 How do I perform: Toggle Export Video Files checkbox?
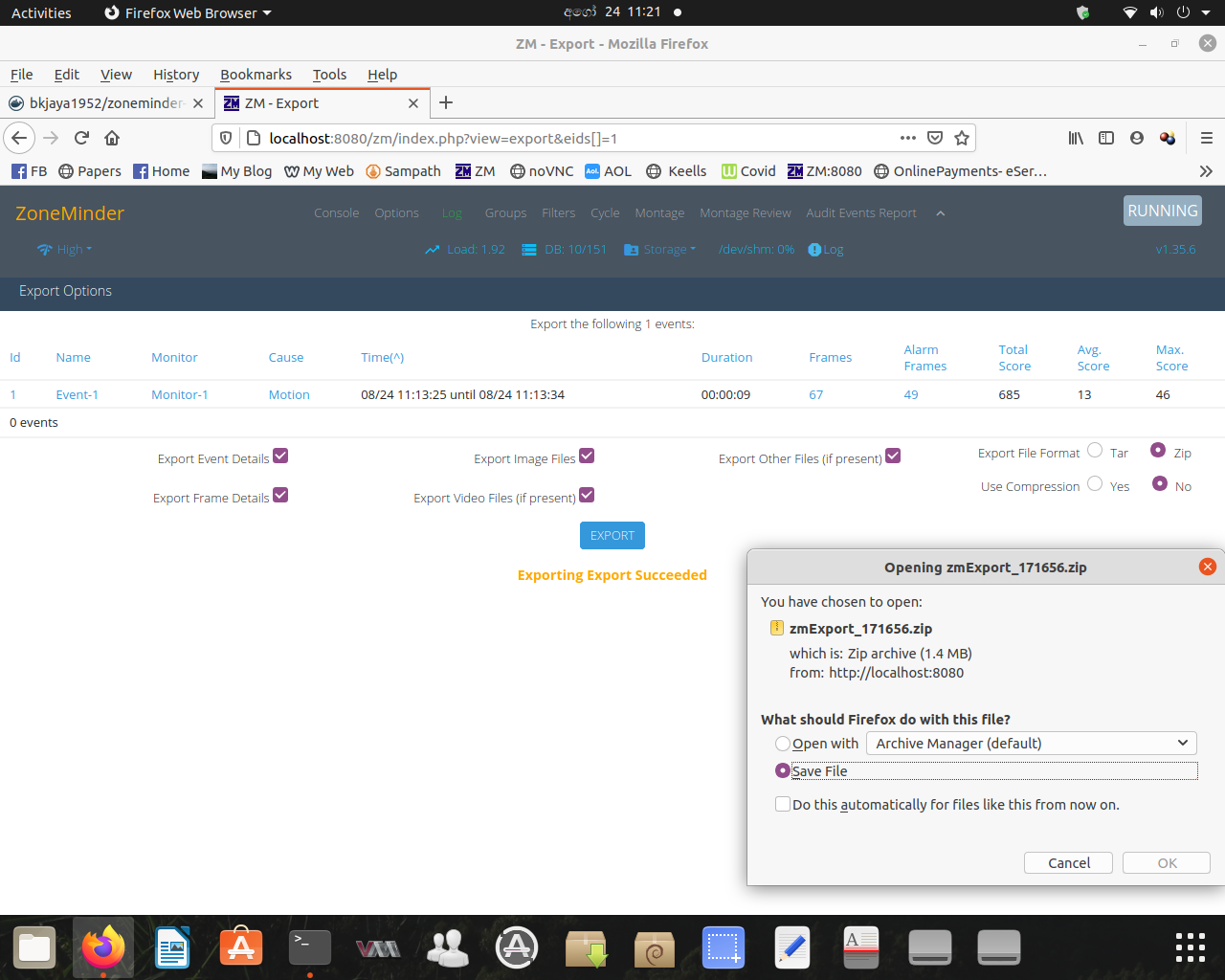tap(587, 495)
